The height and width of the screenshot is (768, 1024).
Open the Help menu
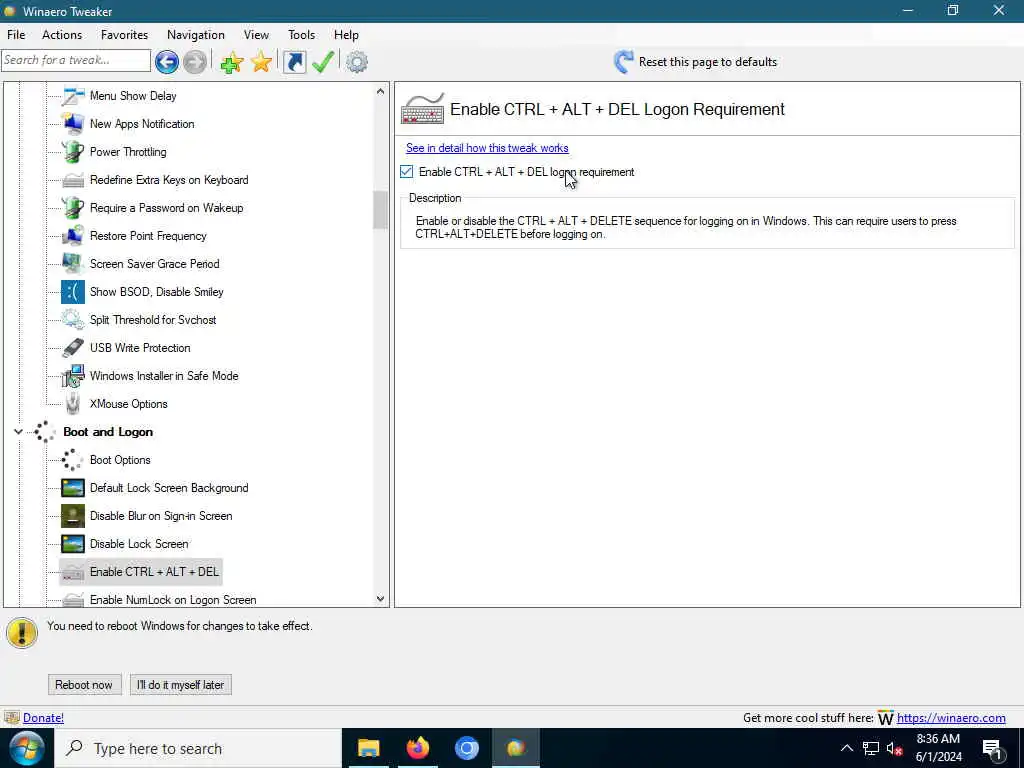(346, 35)
